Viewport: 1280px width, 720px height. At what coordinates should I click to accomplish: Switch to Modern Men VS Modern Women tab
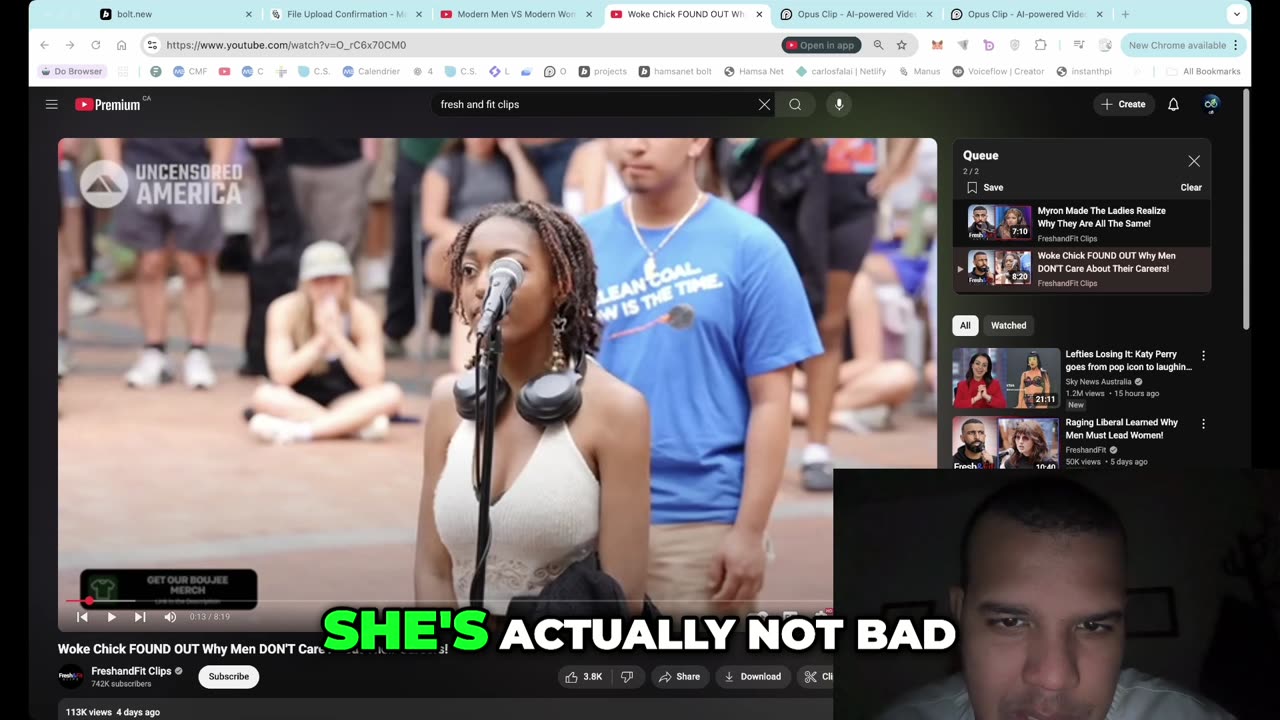tap(517, 14)
